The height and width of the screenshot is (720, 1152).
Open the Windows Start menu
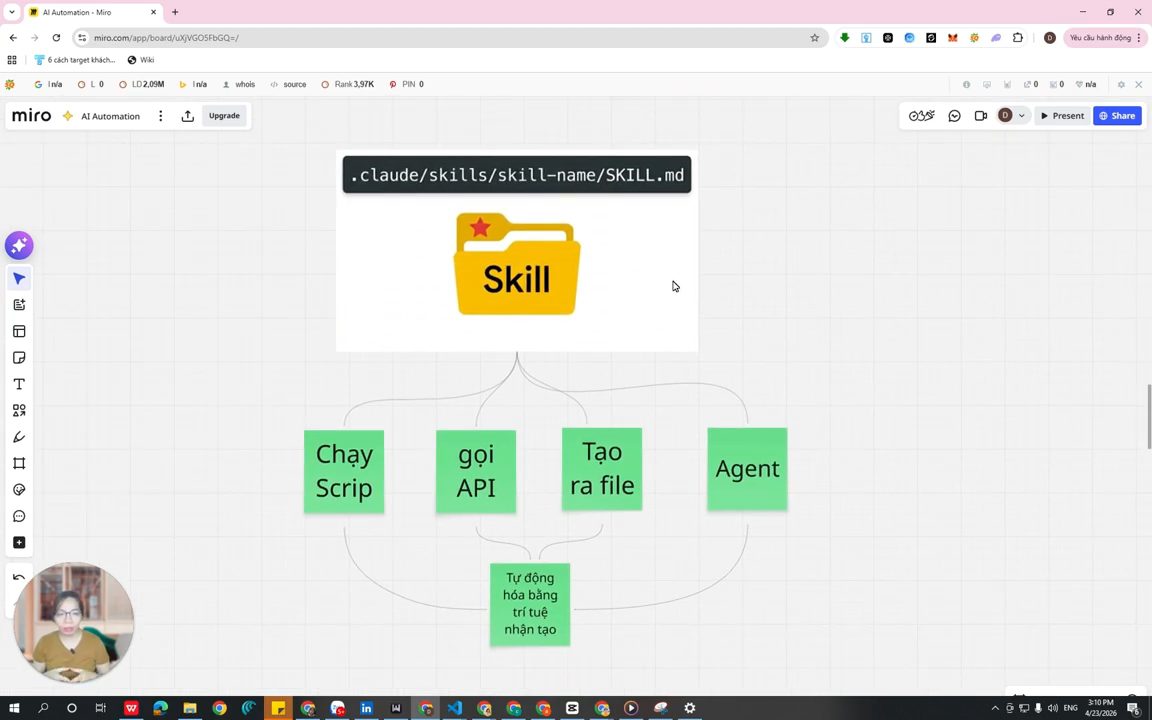[13, 708]
